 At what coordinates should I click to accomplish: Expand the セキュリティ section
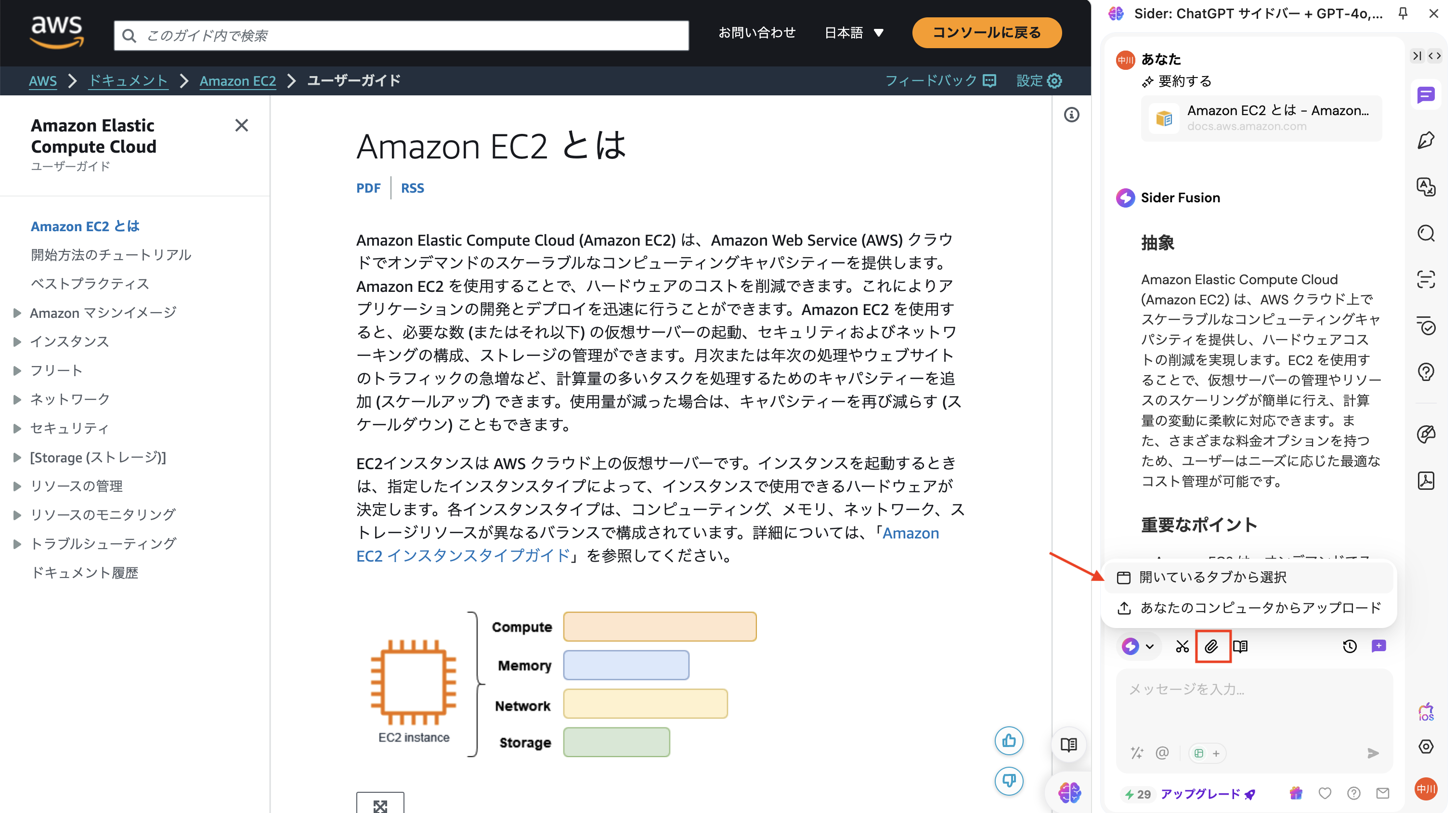(x=17, y=428)
